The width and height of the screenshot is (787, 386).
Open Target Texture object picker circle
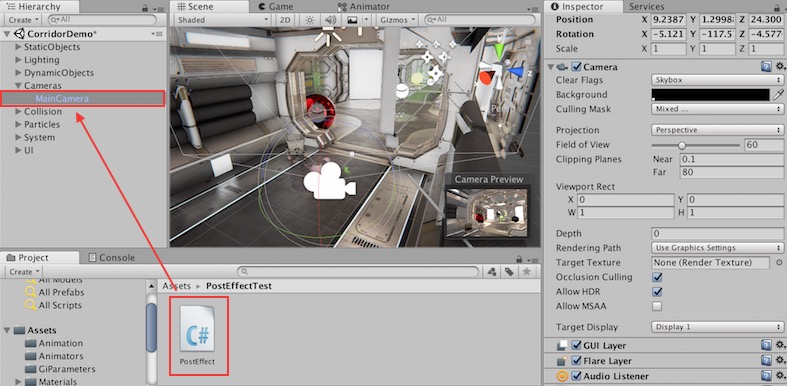coord(779,263)
